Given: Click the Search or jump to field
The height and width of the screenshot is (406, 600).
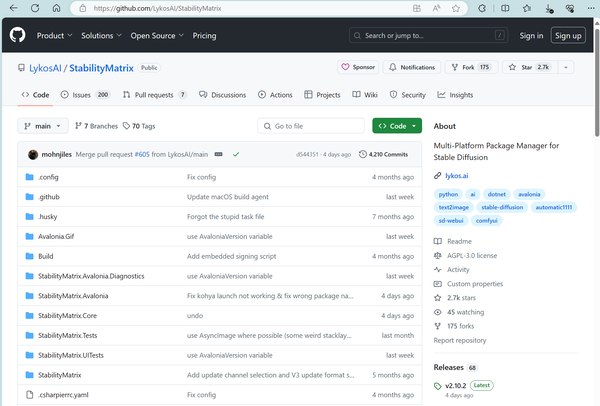Looking at the screenshot, I should [429, 36].
